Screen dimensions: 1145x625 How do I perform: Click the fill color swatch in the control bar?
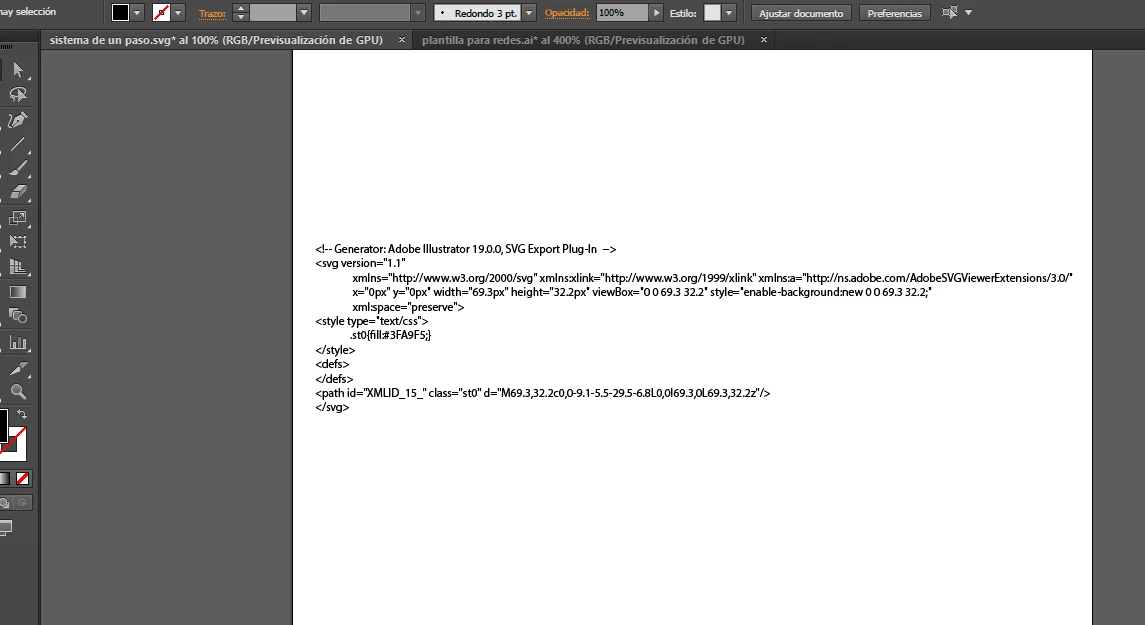(x=120, y=12)
